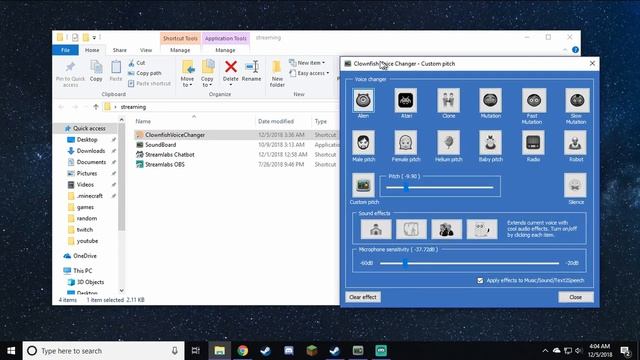Click Paste shortcut in the ribbon
640x360 pixels.
click(149, 83)
